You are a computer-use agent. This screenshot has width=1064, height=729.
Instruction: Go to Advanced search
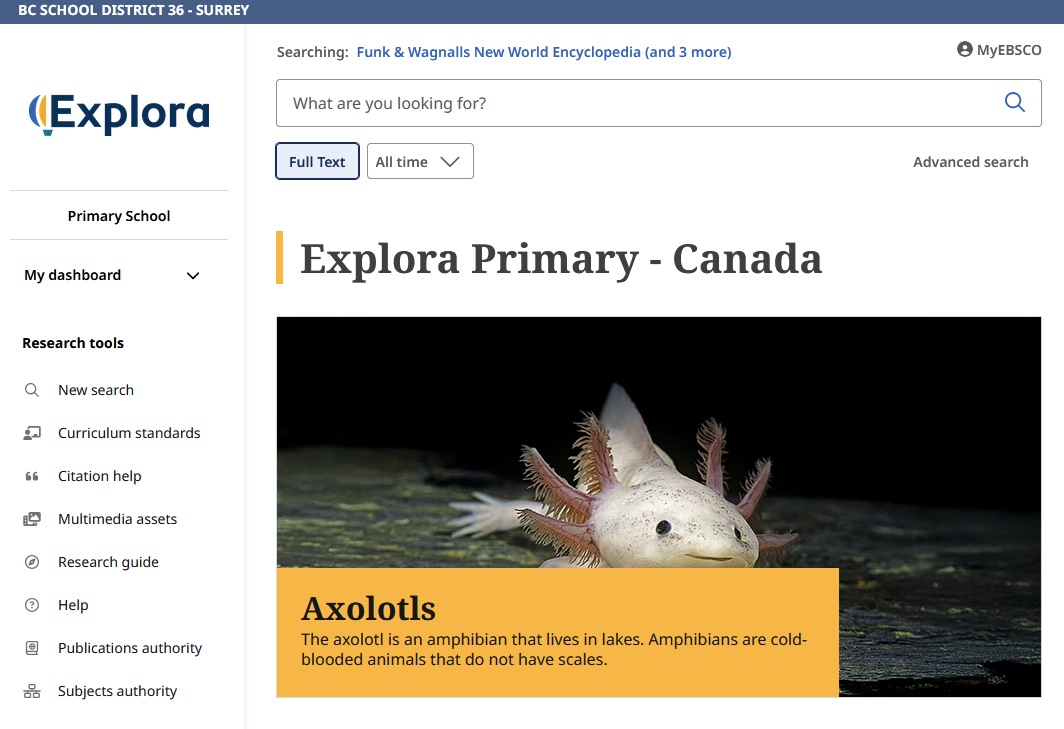click(970, 162)
